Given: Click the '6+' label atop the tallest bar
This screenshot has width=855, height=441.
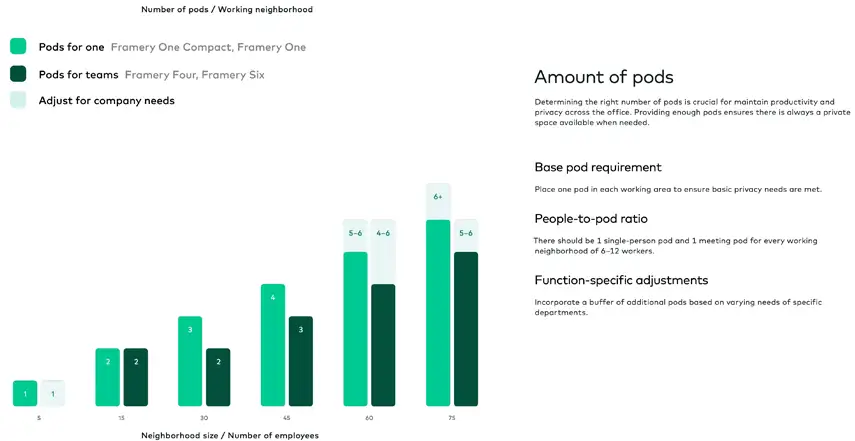Looking at the screenshot, I should 438,197.
